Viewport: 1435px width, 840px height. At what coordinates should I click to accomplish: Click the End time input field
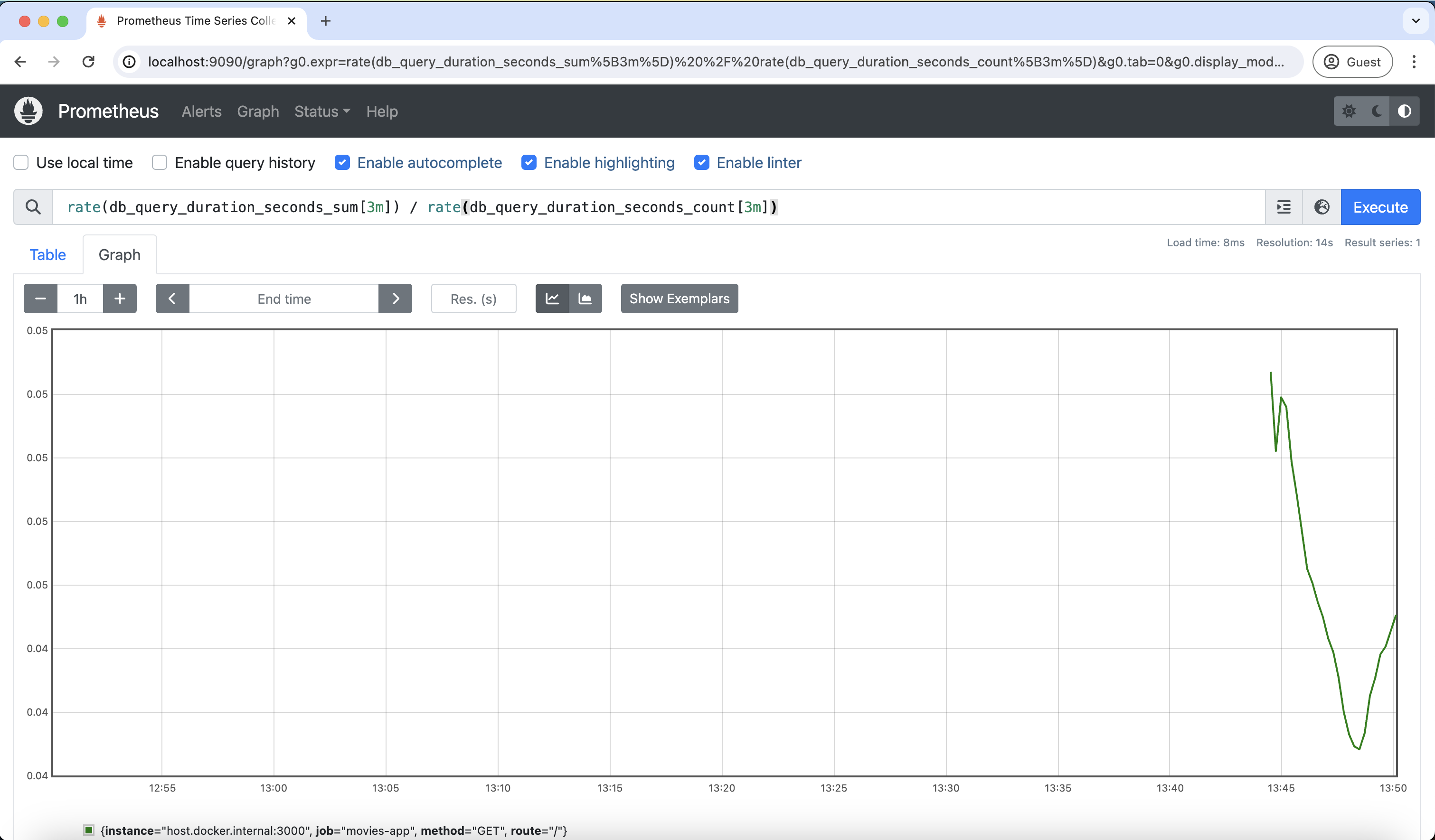coord(284,299)
